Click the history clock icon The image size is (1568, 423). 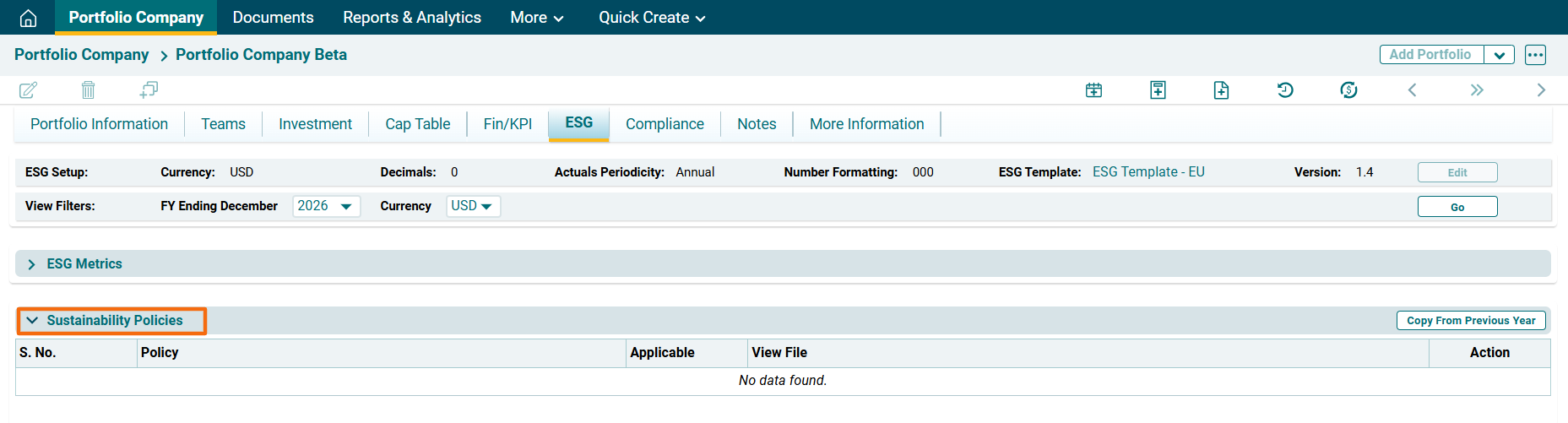(x=1284, y=89)
